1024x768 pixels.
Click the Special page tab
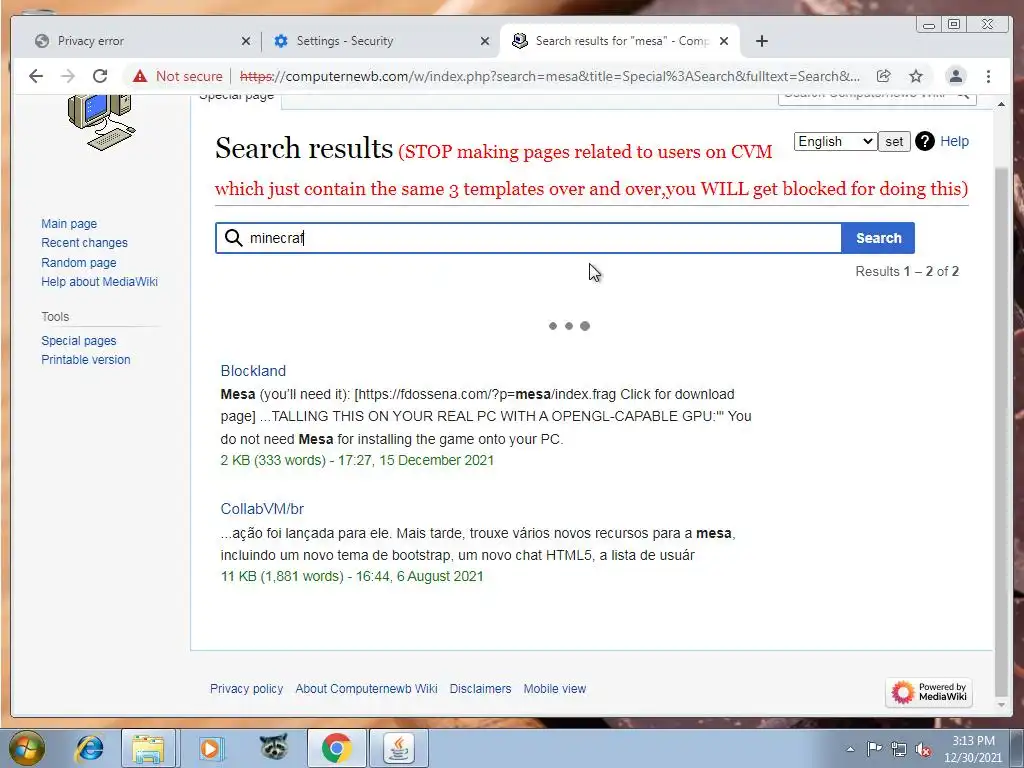click(236, 98)
